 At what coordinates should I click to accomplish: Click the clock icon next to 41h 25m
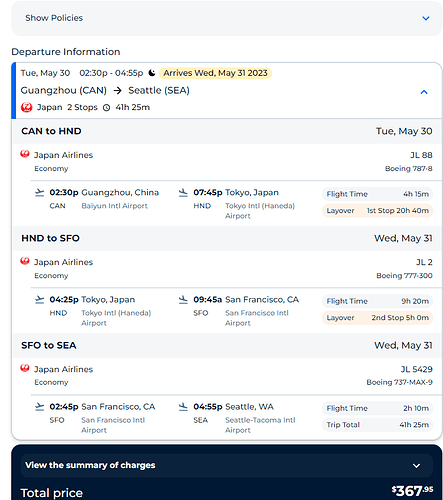106,108
